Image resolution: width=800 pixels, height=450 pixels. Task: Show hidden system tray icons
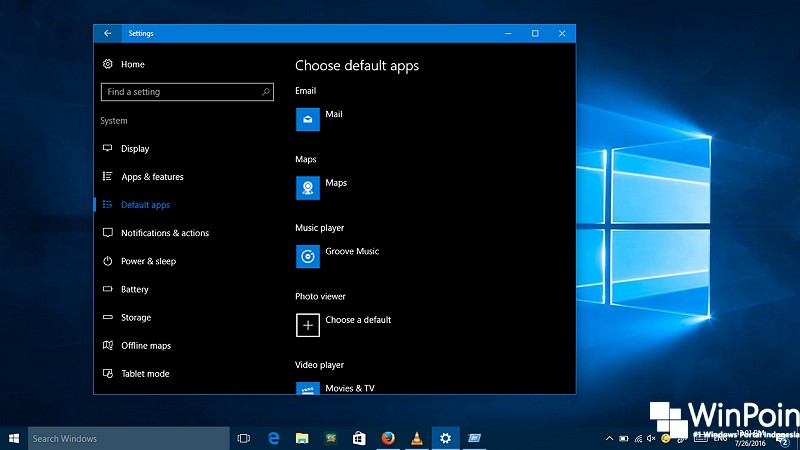pyautogui.click(x=609, y=438)
